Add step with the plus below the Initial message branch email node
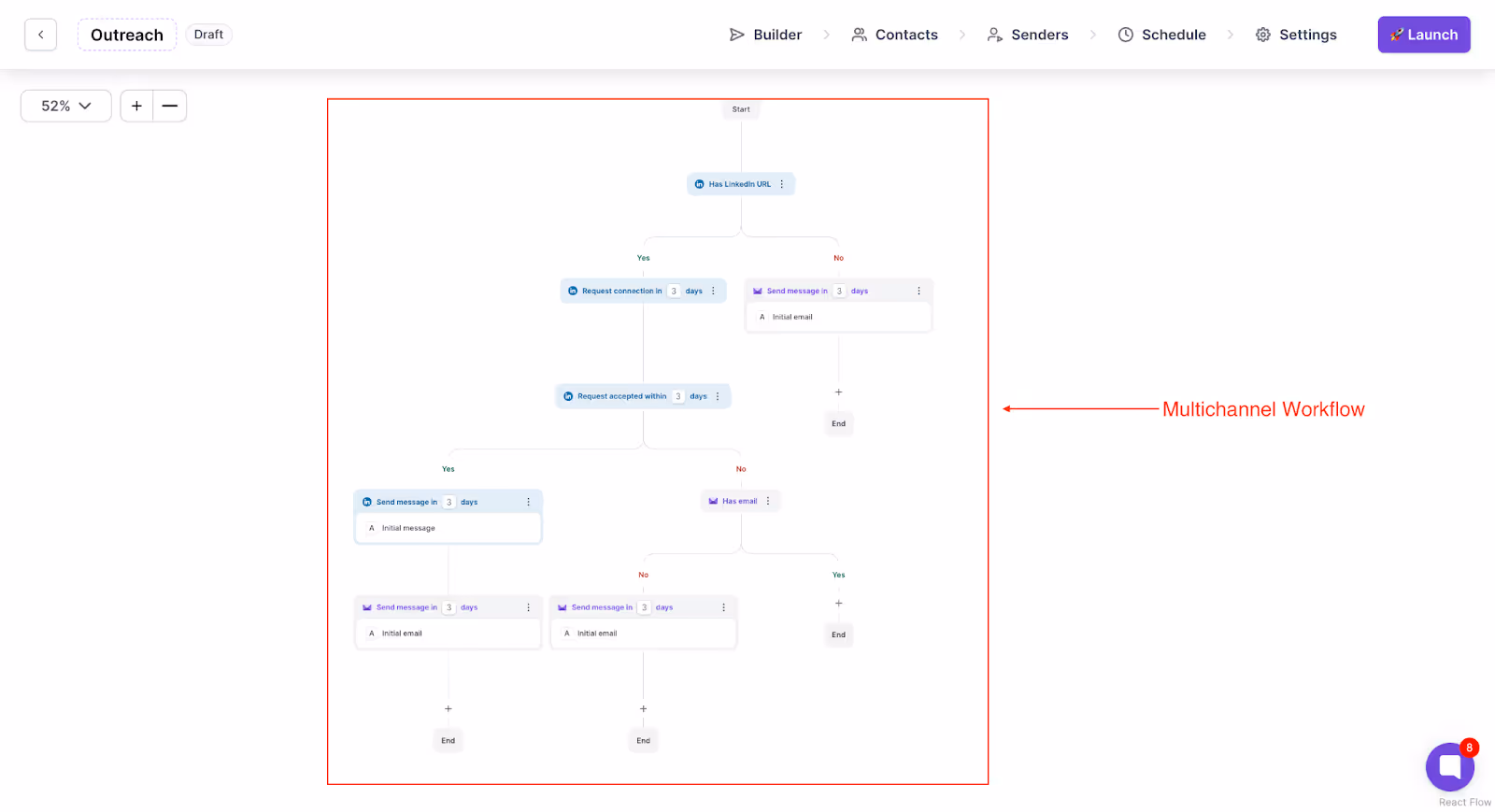Screen dimensions: 1495x812 pyautogui.click(x=448, y=709)
